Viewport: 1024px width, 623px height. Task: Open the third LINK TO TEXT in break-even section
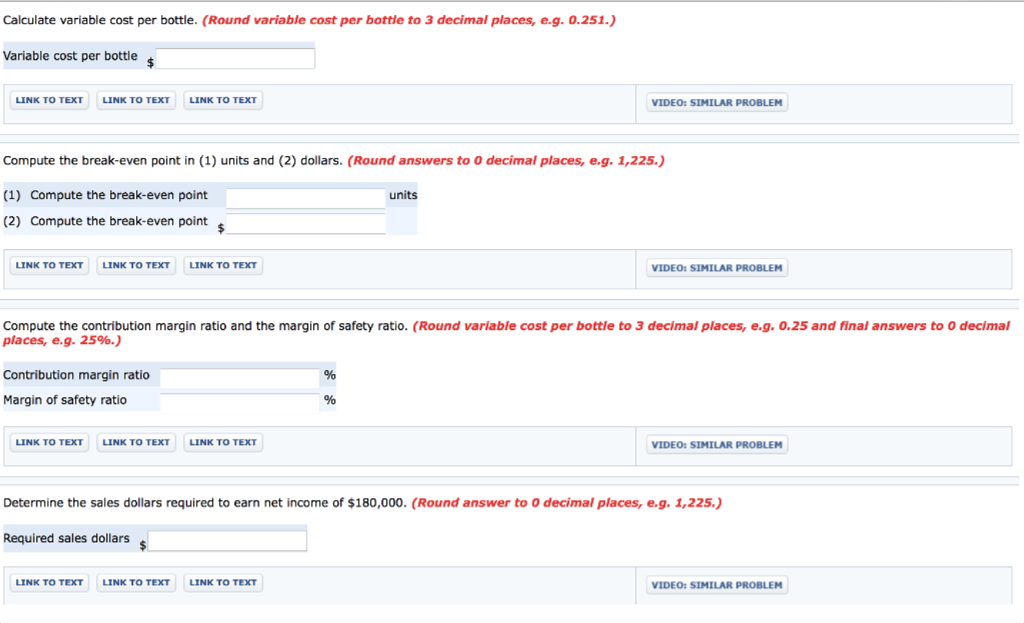click(x=223, y=264)
